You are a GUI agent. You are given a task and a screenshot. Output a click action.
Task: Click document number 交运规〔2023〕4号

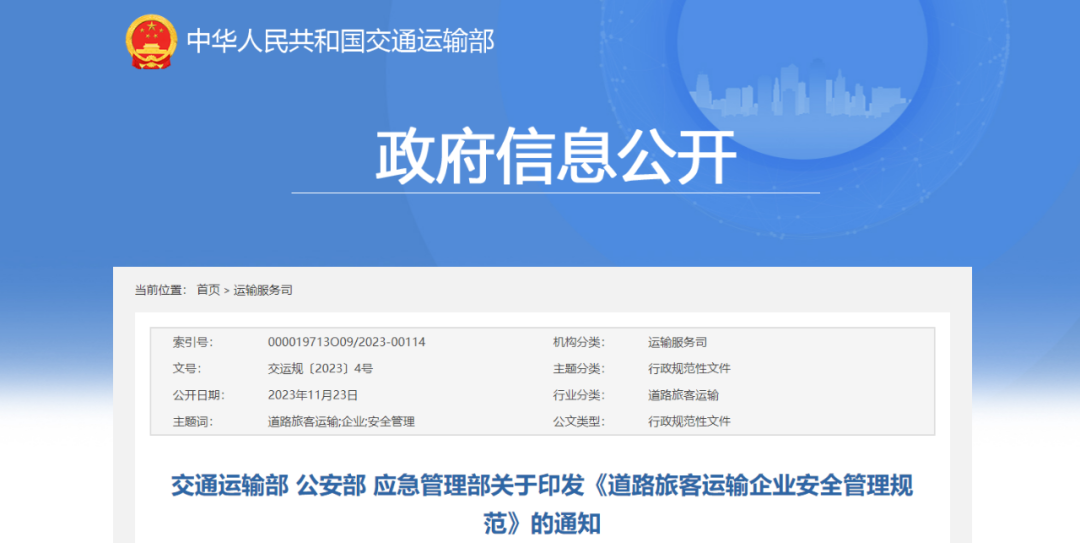click(320, 368)
